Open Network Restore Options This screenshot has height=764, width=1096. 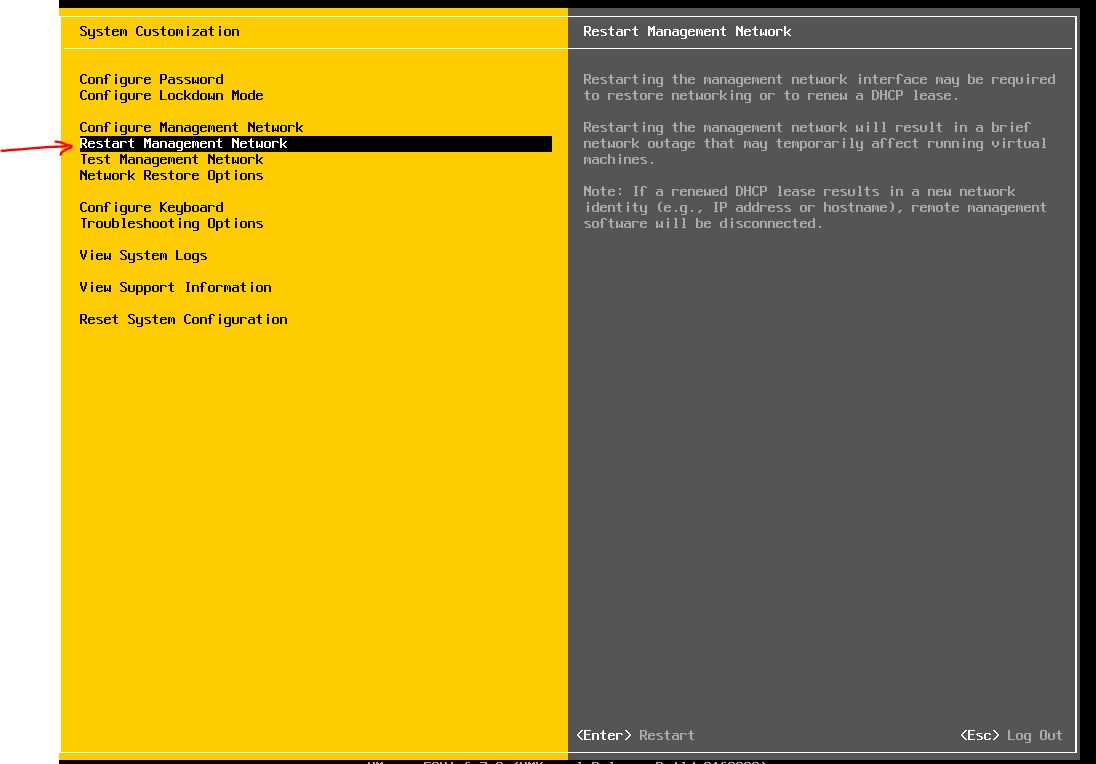[x=171, y=175]
